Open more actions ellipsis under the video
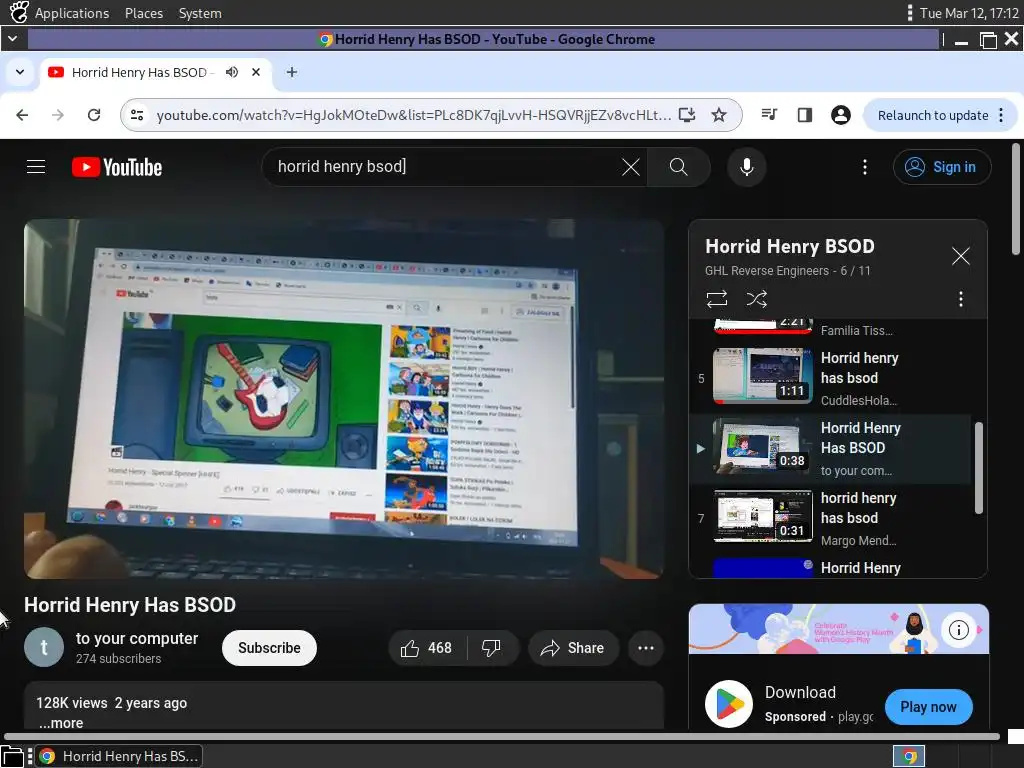Viewport: 1024px width, 768px height. [646, 648]
